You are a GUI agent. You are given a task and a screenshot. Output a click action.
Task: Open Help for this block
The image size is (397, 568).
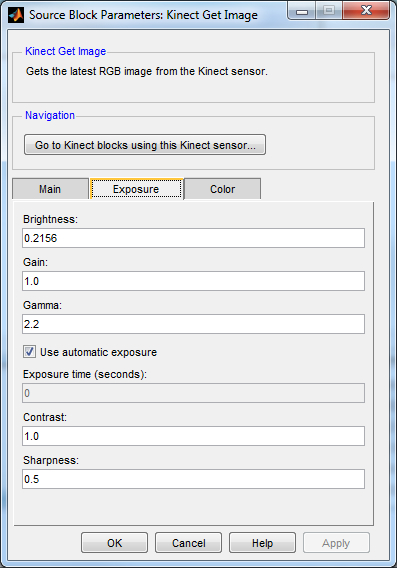262,543
